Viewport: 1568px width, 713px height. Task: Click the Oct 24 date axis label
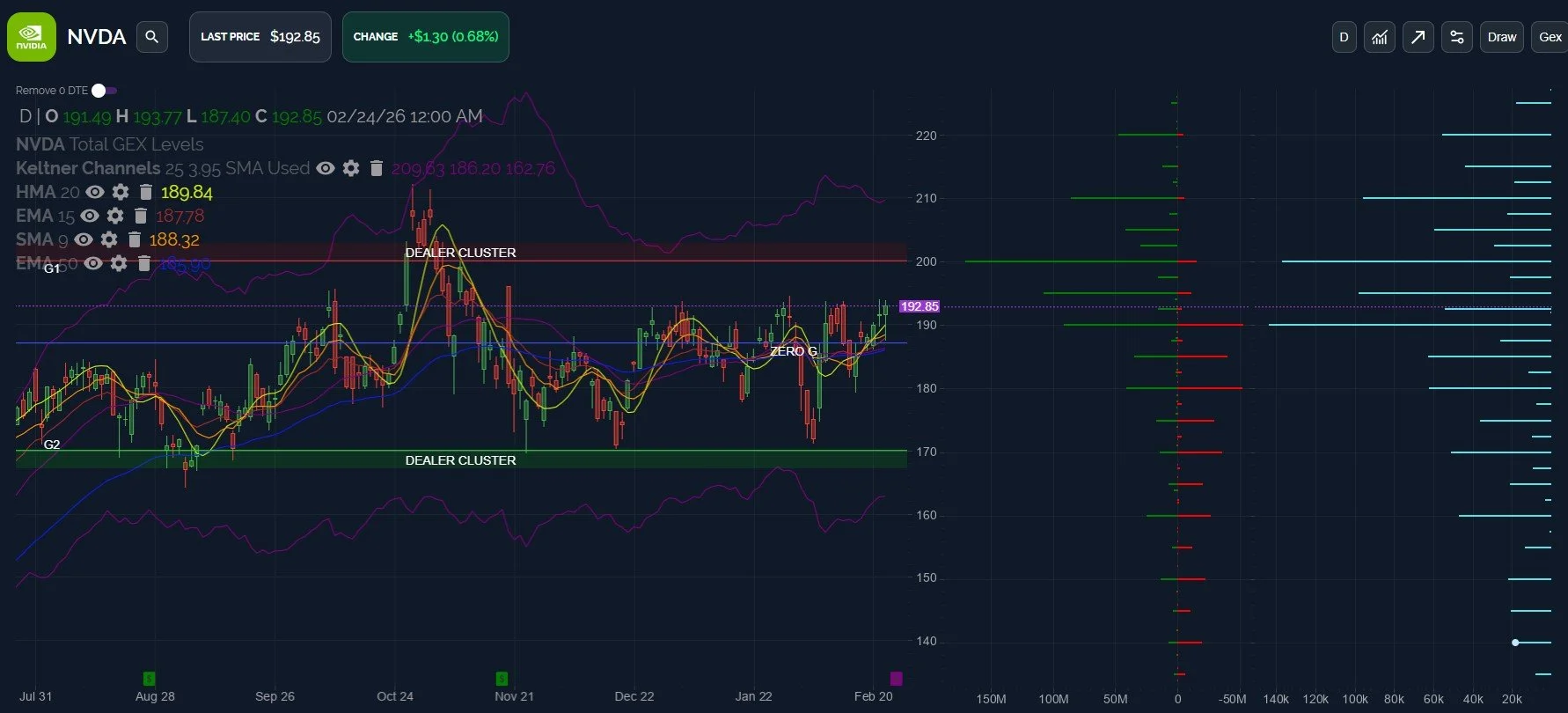click(x=395, y=696)
